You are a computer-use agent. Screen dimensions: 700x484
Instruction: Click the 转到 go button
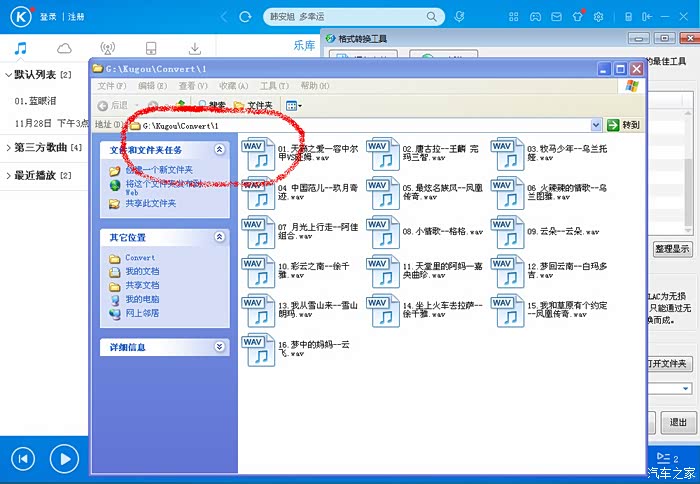pyautogui.click(x=624, y=125)
